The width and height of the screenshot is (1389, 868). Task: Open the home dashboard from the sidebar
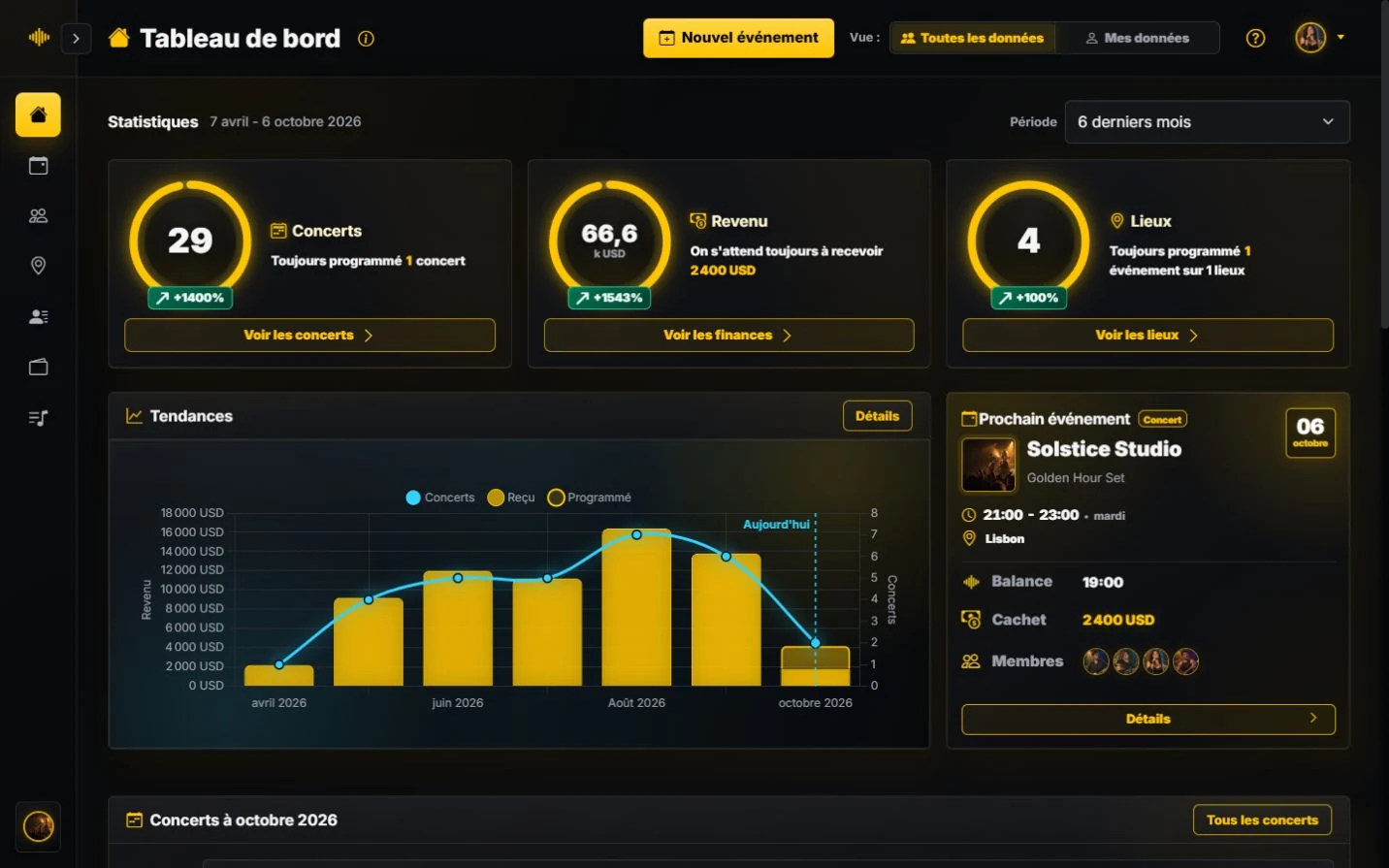coord(38,115)
